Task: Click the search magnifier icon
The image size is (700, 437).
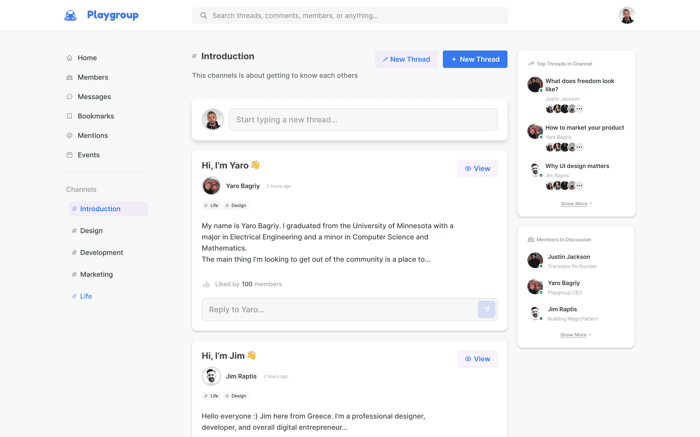Action: (204, 16)
